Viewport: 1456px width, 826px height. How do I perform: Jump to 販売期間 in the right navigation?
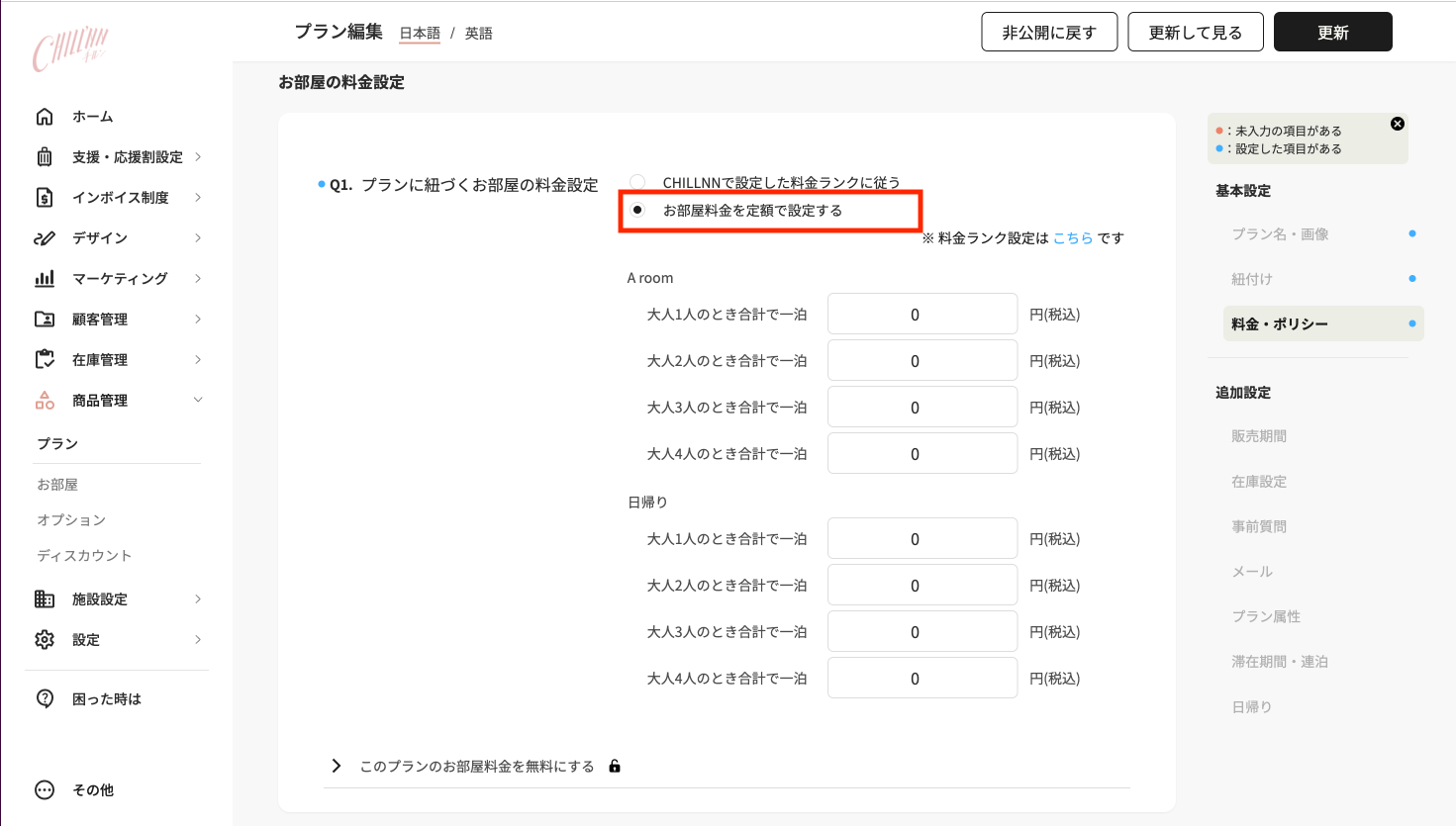[1259, 436]
